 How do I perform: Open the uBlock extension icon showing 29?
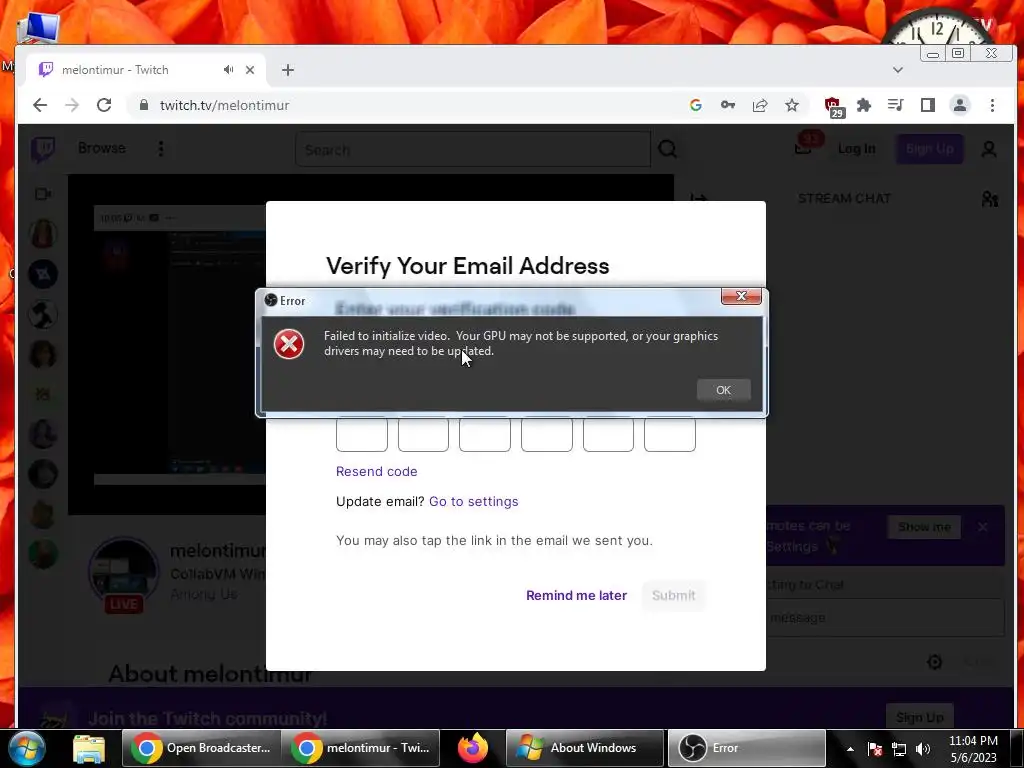point(834,106)
